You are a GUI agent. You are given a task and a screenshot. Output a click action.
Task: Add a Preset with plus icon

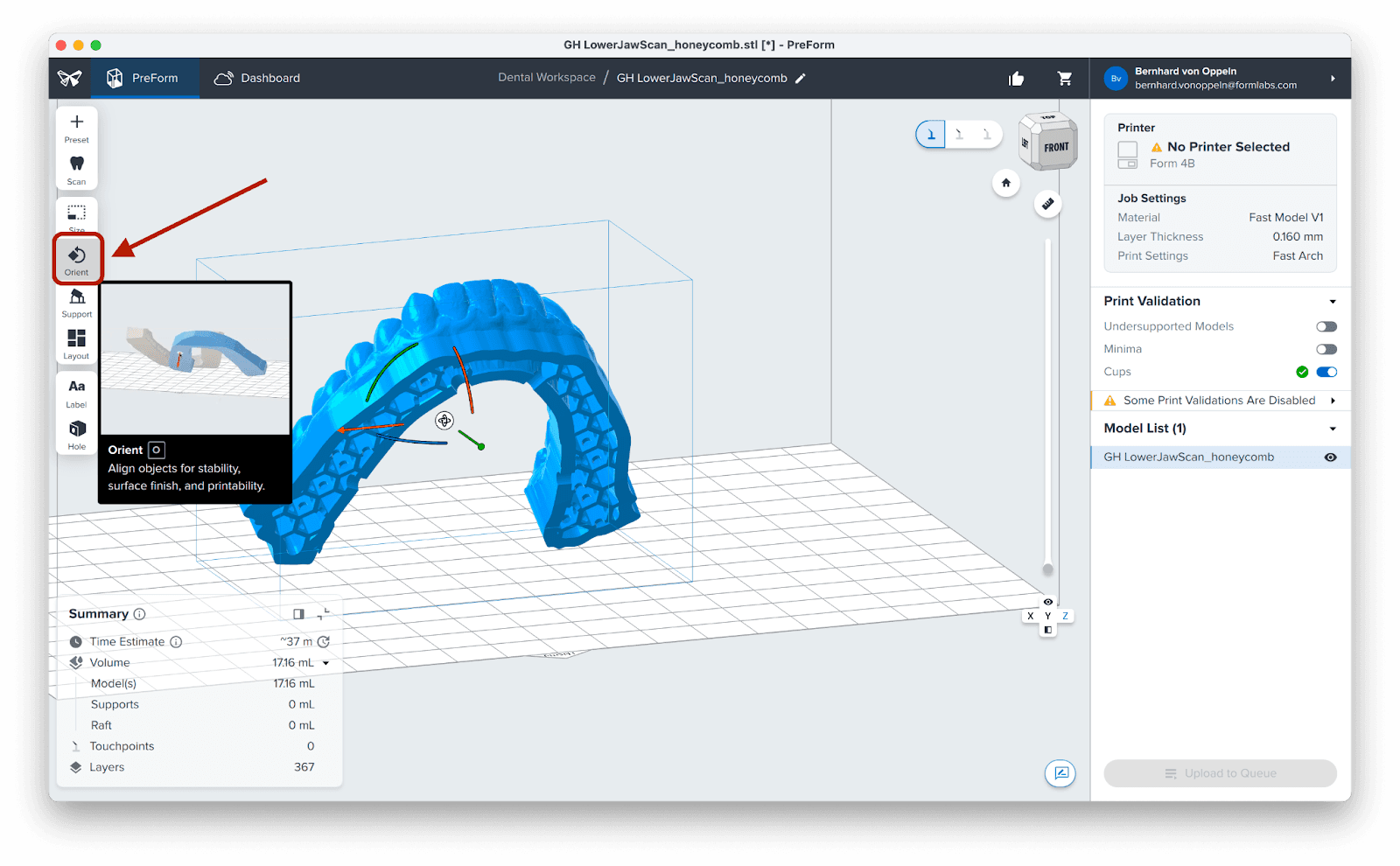pos(77,124)
